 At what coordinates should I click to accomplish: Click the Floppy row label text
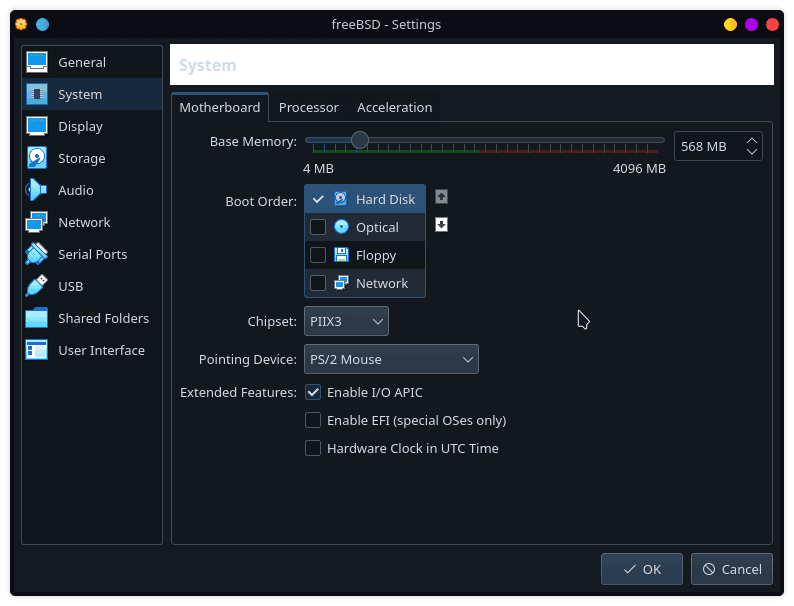coord(376,255)
